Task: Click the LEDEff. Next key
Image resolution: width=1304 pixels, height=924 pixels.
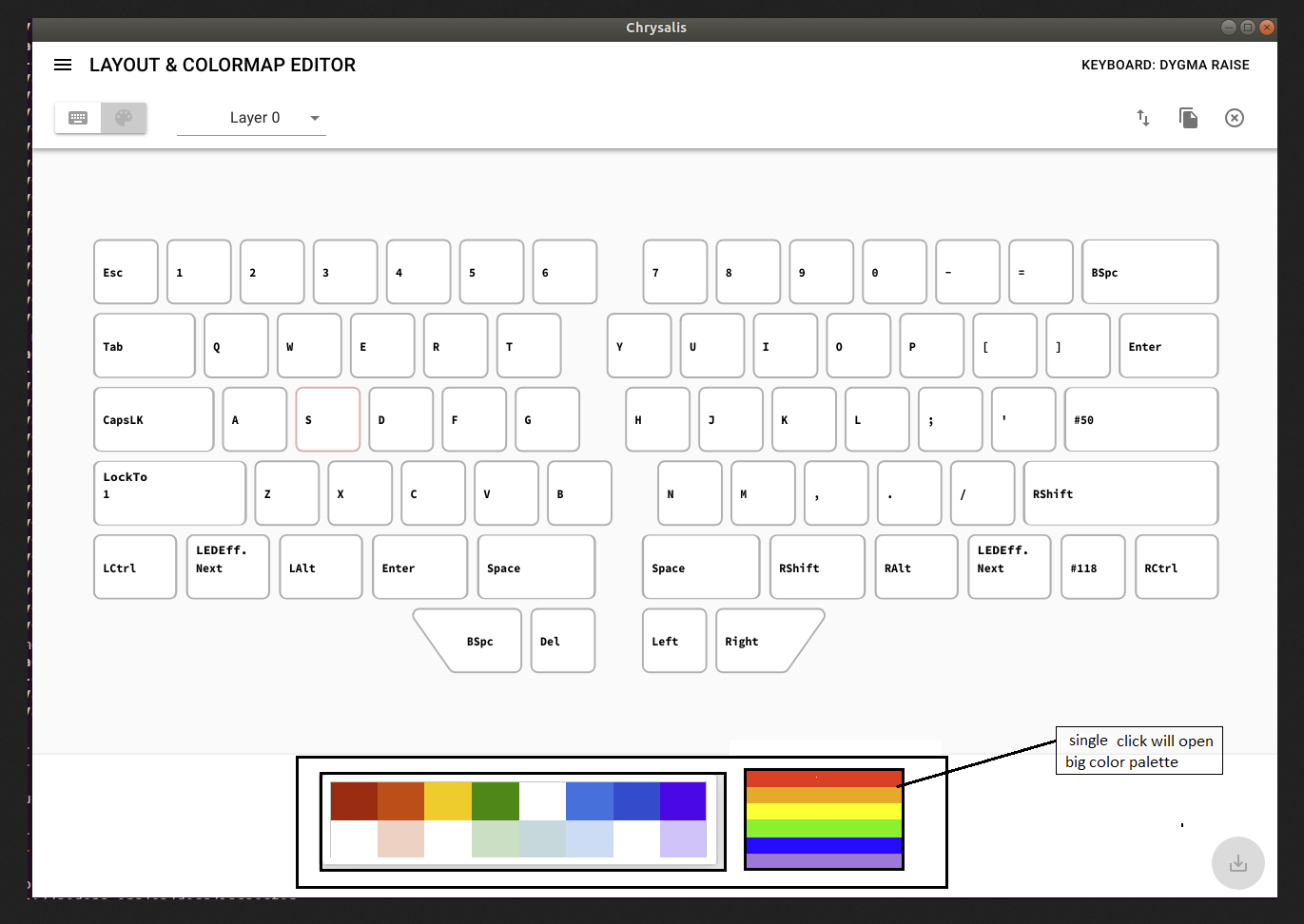Action: click(x=227, y=567)
